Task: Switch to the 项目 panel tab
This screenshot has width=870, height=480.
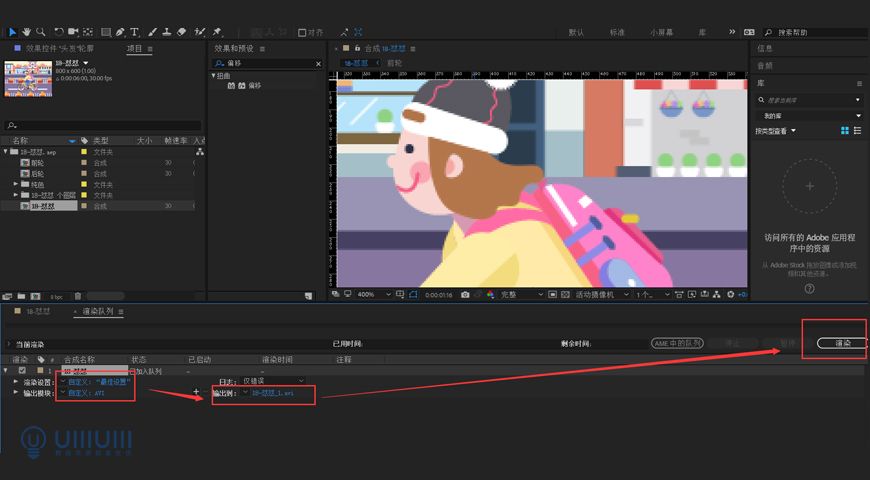Action: tap(135, 49)
